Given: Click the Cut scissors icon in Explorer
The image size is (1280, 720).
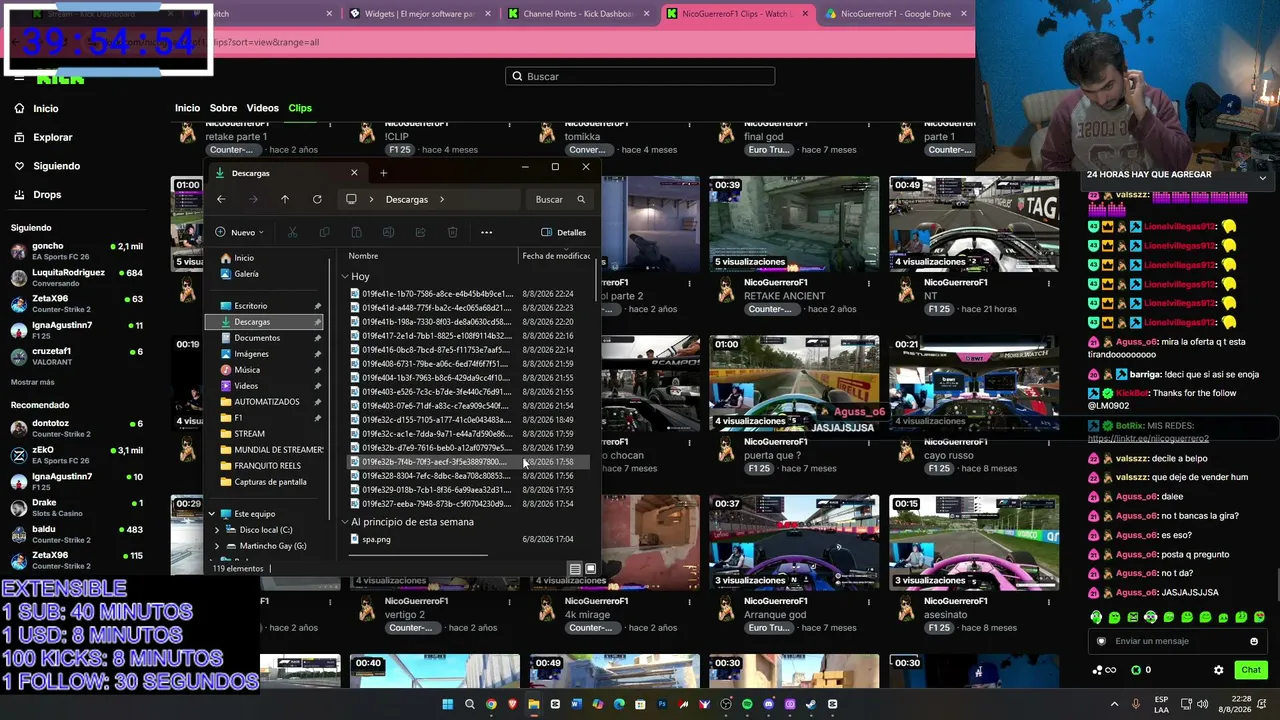Looking at the screenshot, I should coord(292,232).
